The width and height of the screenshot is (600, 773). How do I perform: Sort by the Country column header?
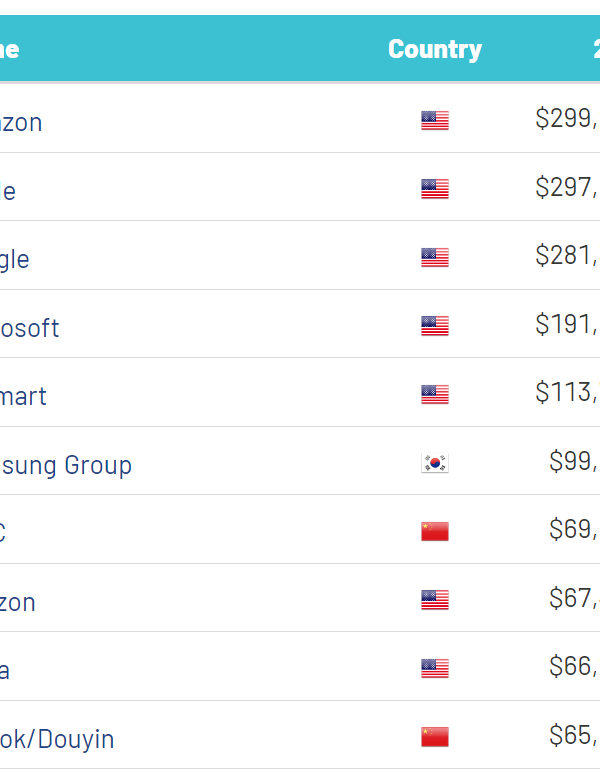pos(435,49)
